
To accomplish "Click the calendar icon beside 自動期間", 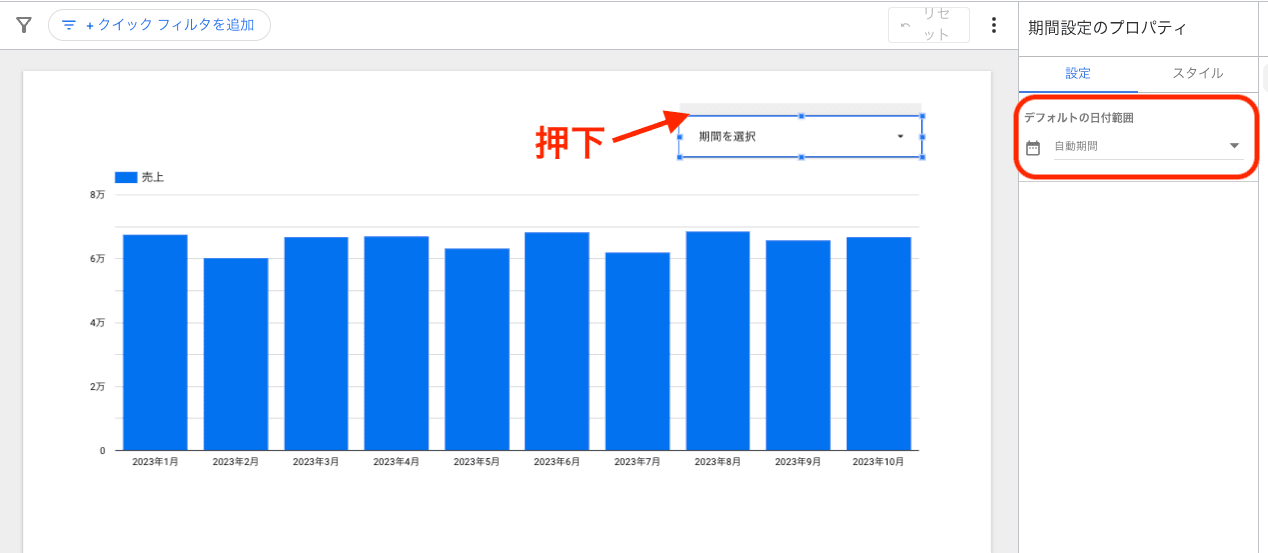I will 1033,147.
